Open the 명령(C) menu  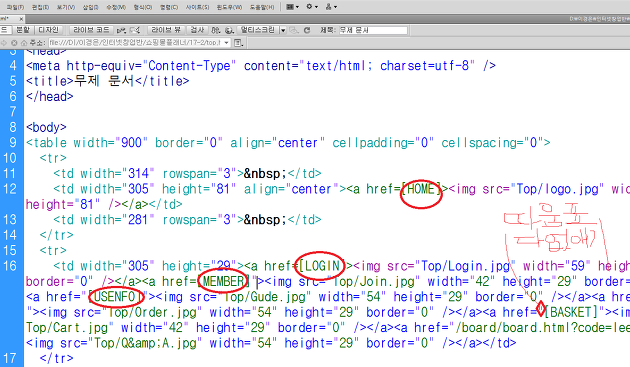169,7
